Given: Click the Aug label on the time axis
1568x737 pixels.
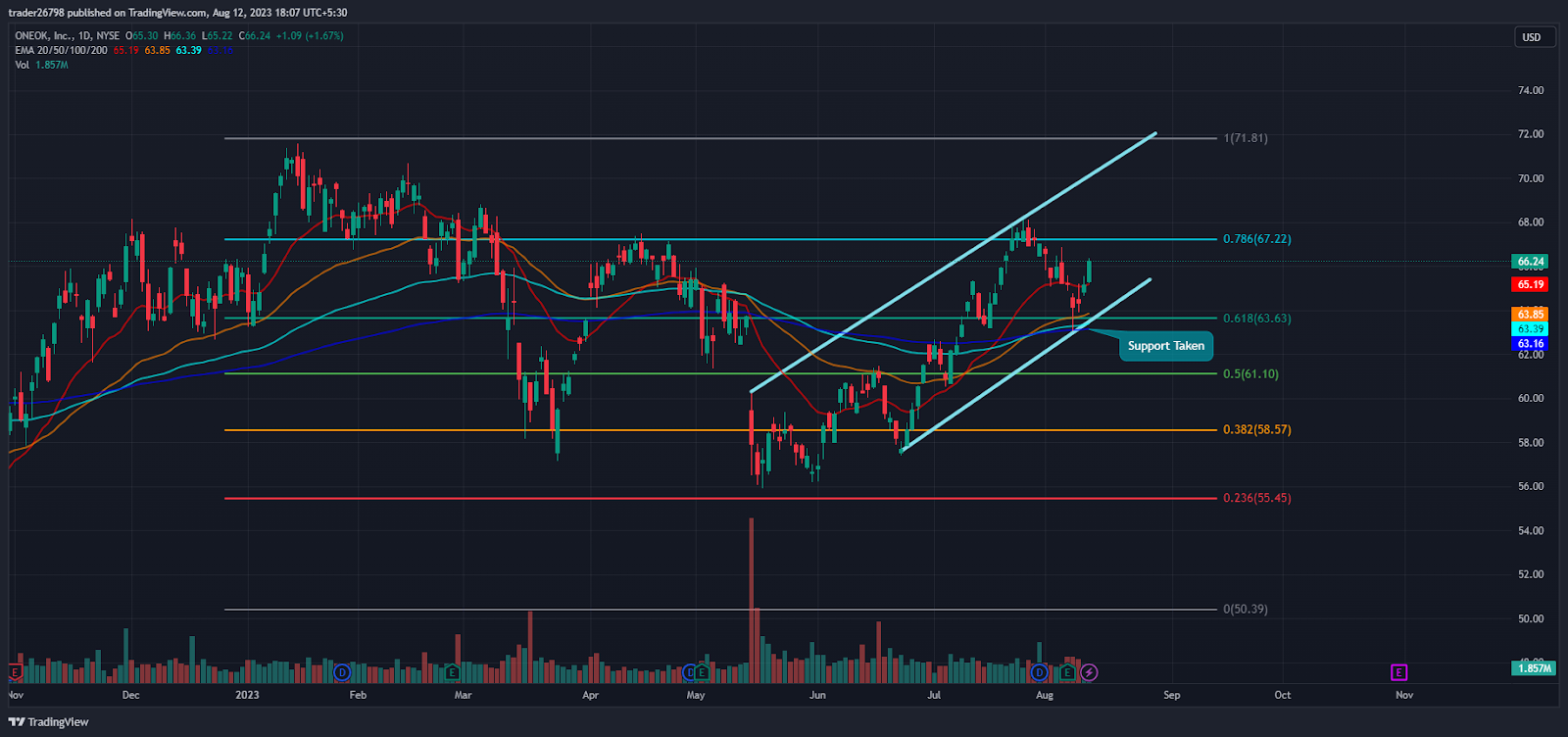Looking at the screenshot, I should [x=1045, y=696].
